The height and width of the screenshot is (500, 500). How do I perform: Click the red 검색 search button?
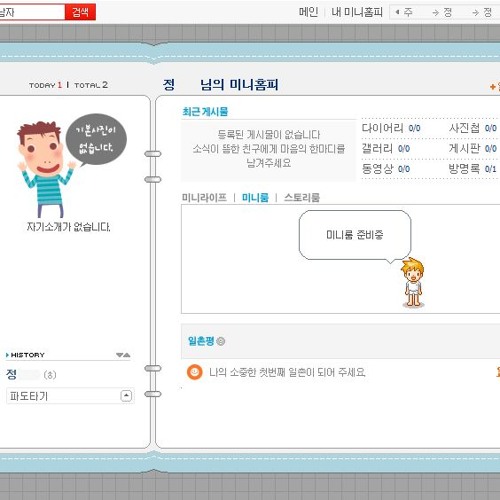(80, 12)
